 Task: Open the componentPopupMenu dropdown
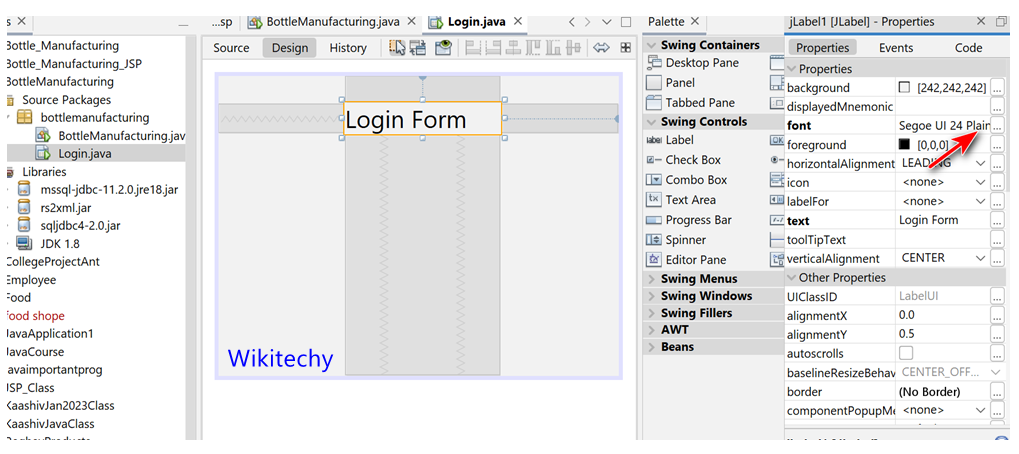pos(981,410)
